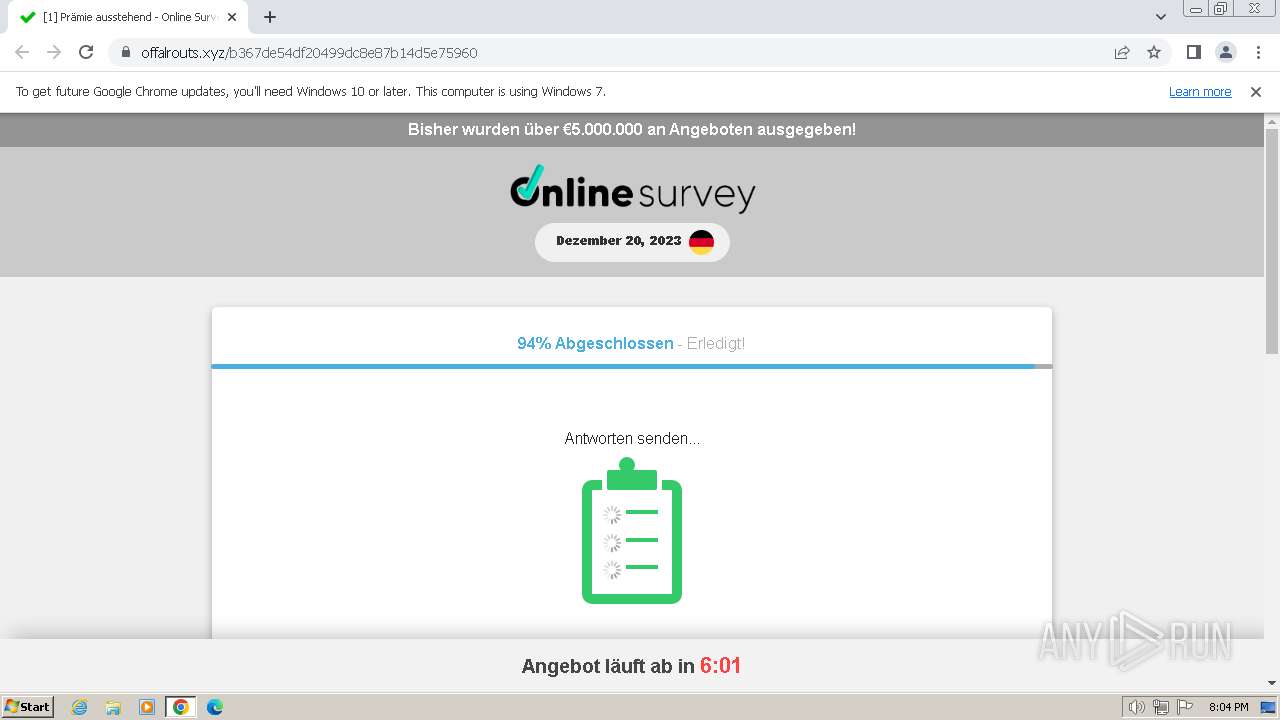Select the Chrome taskbar button
Viewport: 1280px width, 720px height.
[181, 707]
